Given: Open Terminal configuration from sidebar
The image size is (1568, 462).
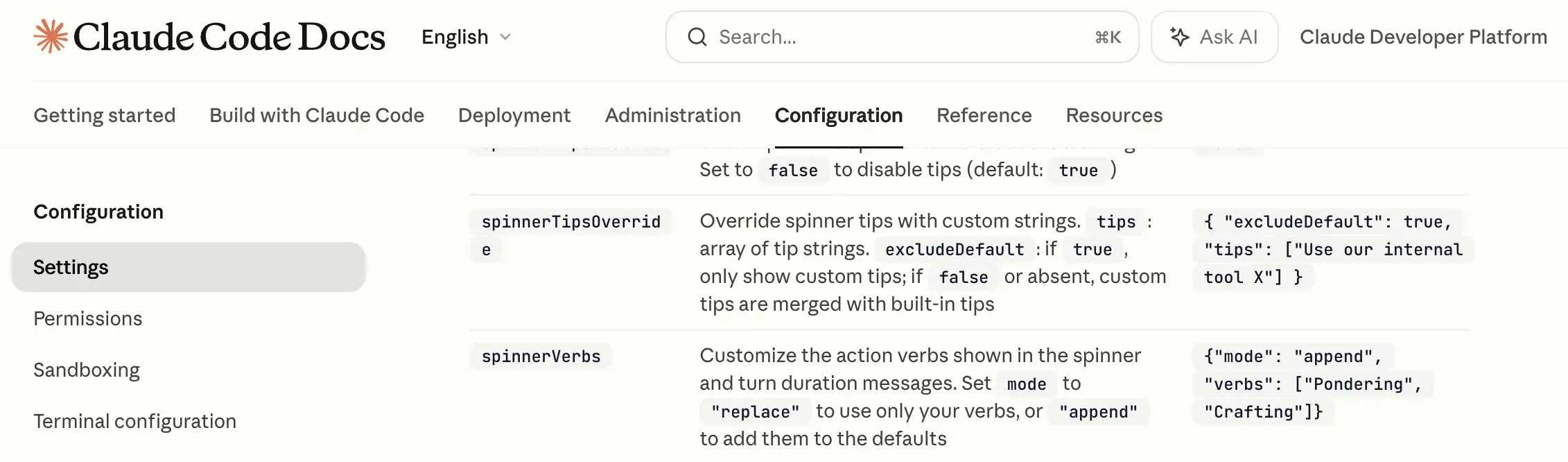Looking at the screenshot, I should click(134, 421).
